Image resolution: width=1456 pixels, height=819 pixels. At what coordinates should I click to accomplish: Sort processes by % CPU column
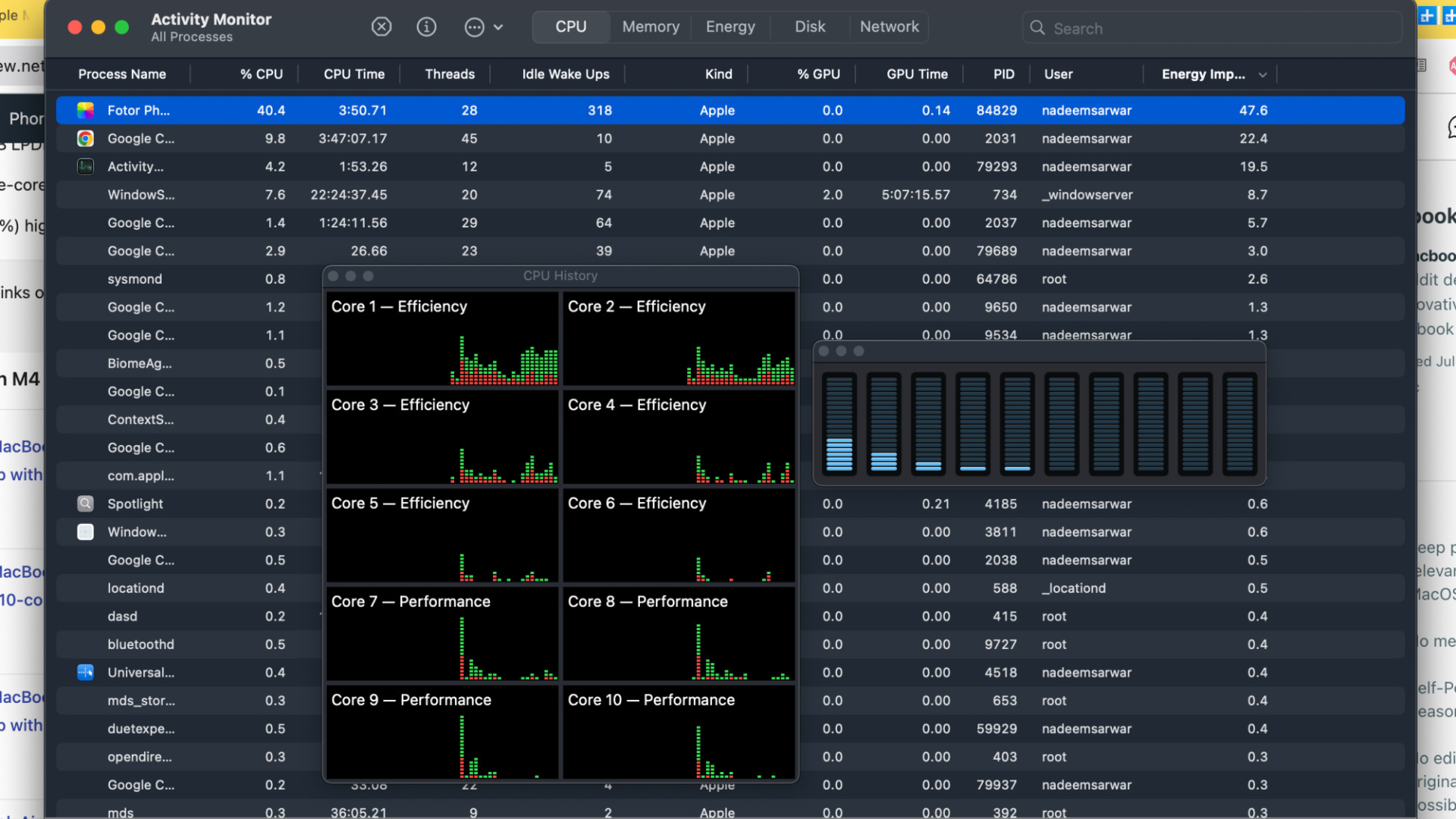261,74
